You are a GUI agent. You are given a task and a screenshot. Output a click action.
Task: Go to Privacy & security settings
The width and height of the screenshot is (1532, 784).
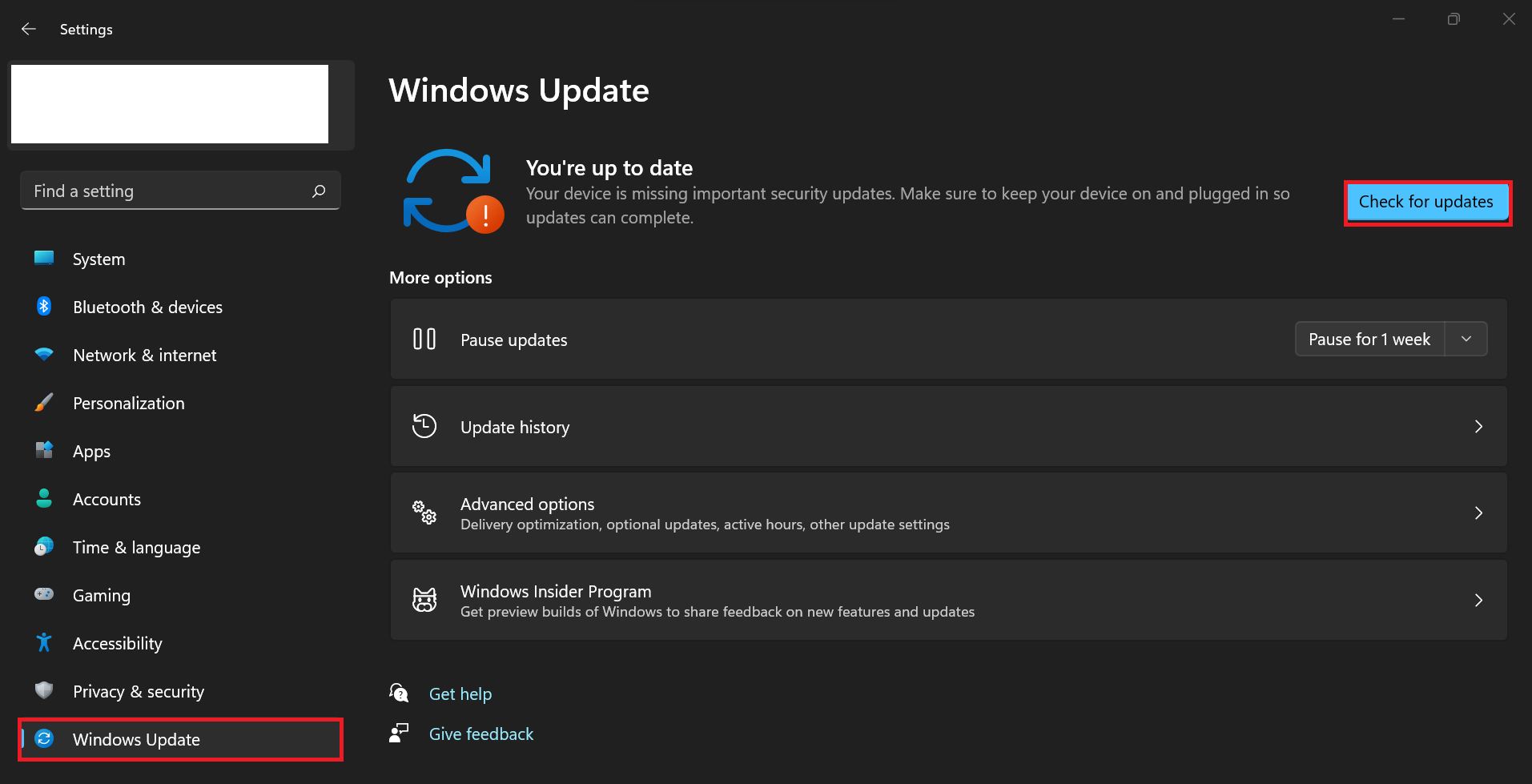(x=180, y=691)
